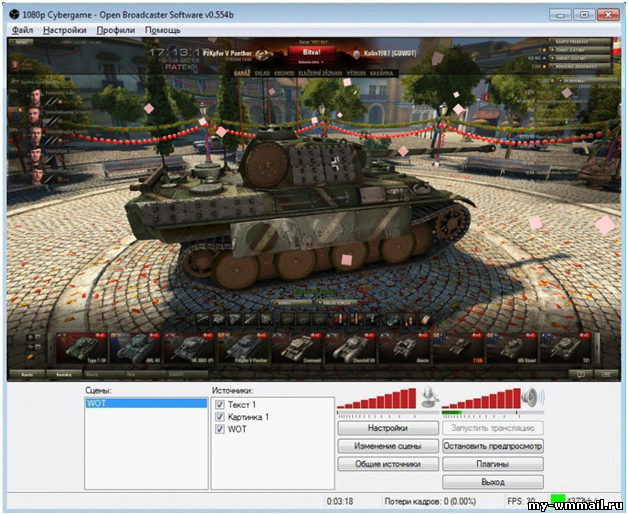Image resolution: width=628 pixels, height=515 pixels.
Task: Open the Профили menu
Action: [x=116, y=30]
